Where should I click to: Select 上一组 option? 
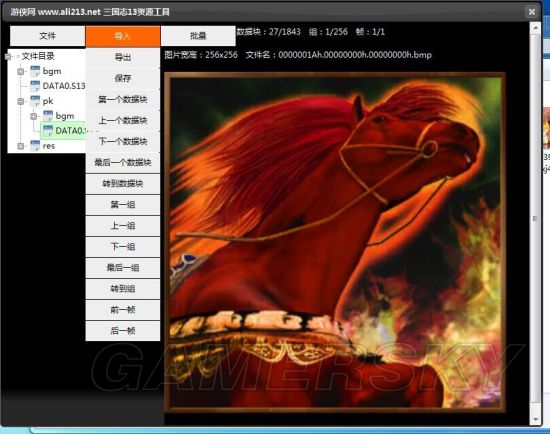[x=123, y=226]
